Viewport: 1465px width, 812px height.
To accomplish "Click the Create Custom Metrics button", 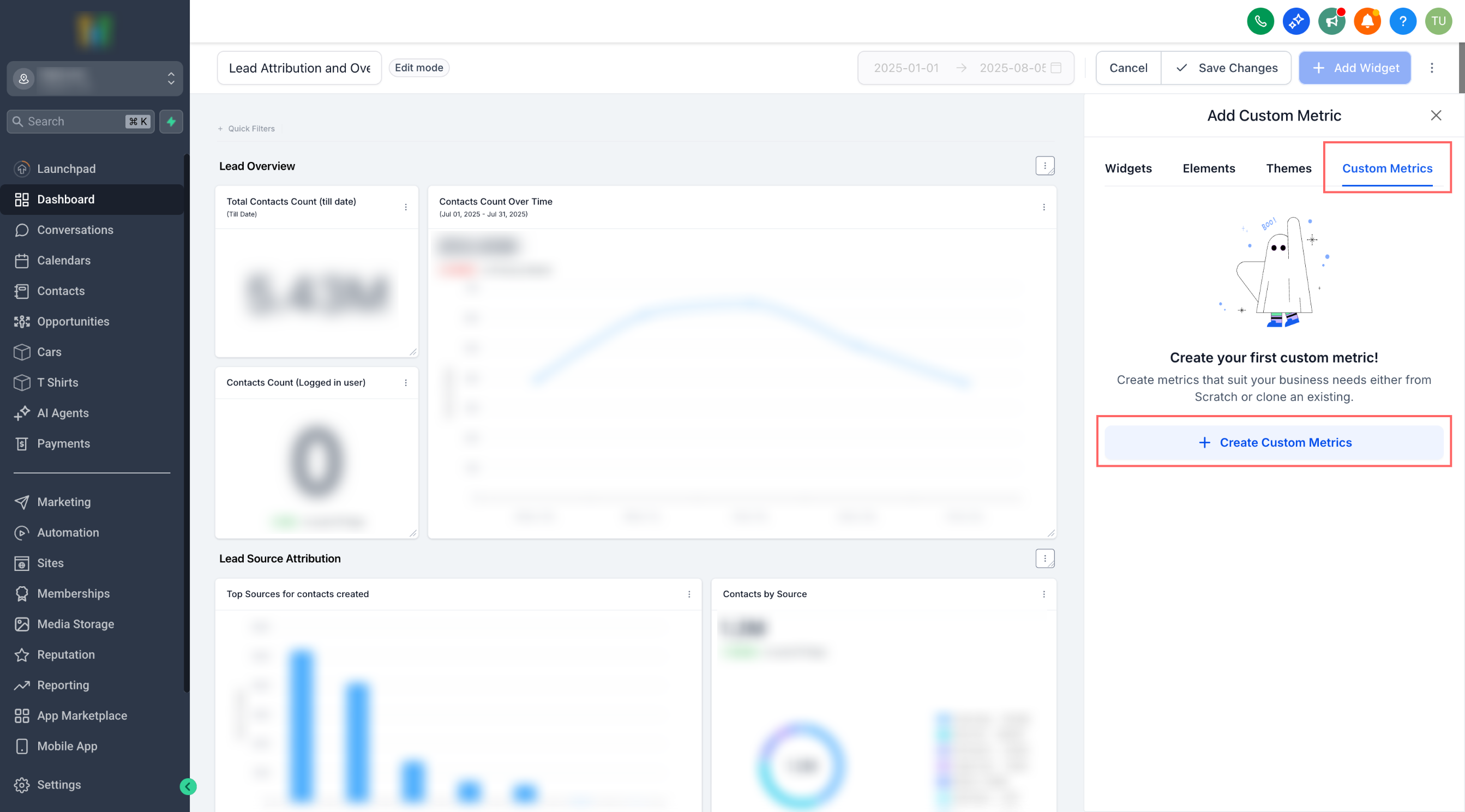I will [1274, 442].
